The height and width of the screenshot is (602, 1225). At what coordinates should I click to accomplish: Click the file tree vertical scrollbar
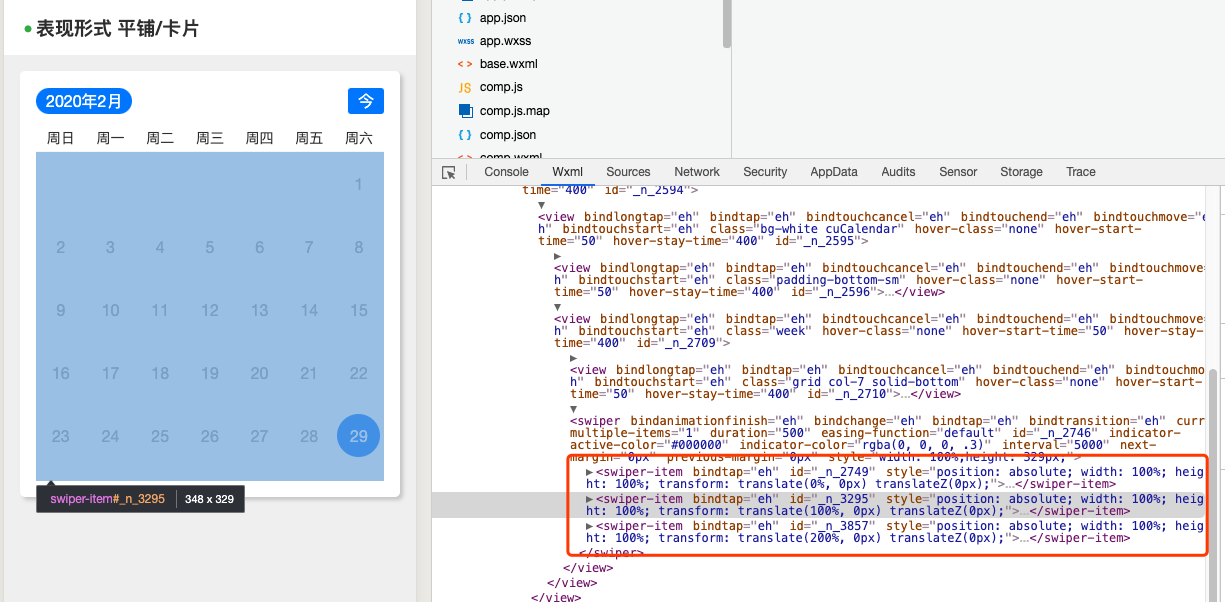[727, 24]
